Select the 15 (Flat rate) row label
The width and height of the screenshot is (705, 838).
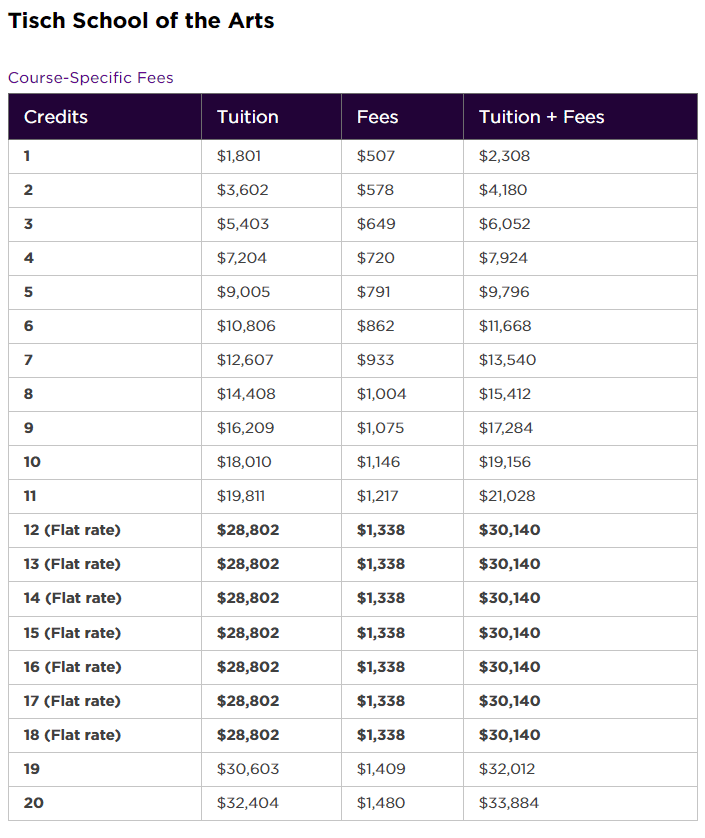click(72, 633)
